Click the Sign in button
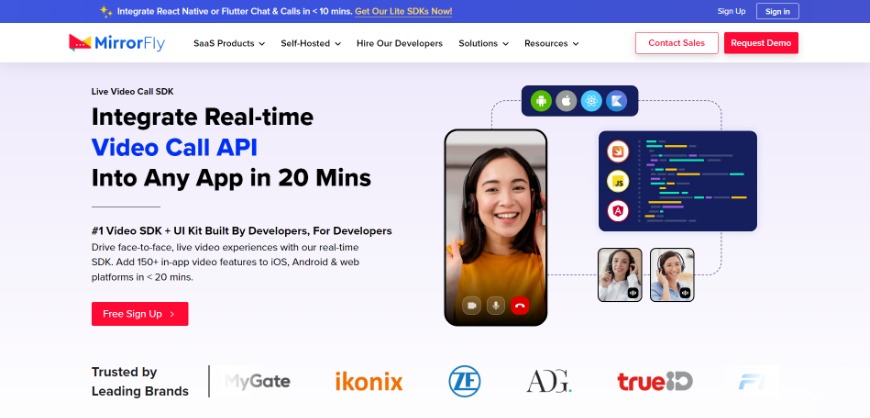The height and width of the screenshot is (418, 870). (x=777, y=11)
